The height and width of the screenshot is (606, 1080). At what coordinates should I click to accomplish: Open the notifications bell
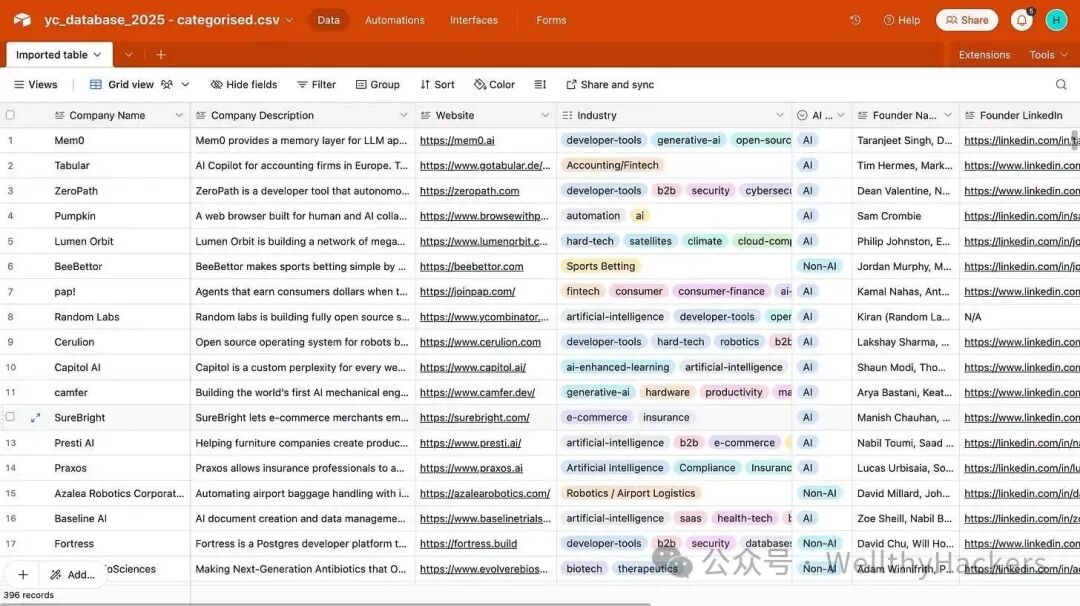click(1021, 20)
